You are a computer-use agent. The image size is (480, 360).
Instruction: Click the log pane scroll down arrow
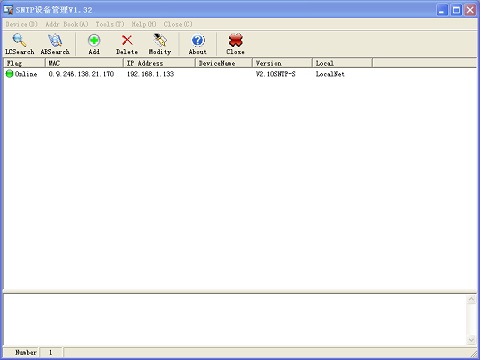pos(471,340)
